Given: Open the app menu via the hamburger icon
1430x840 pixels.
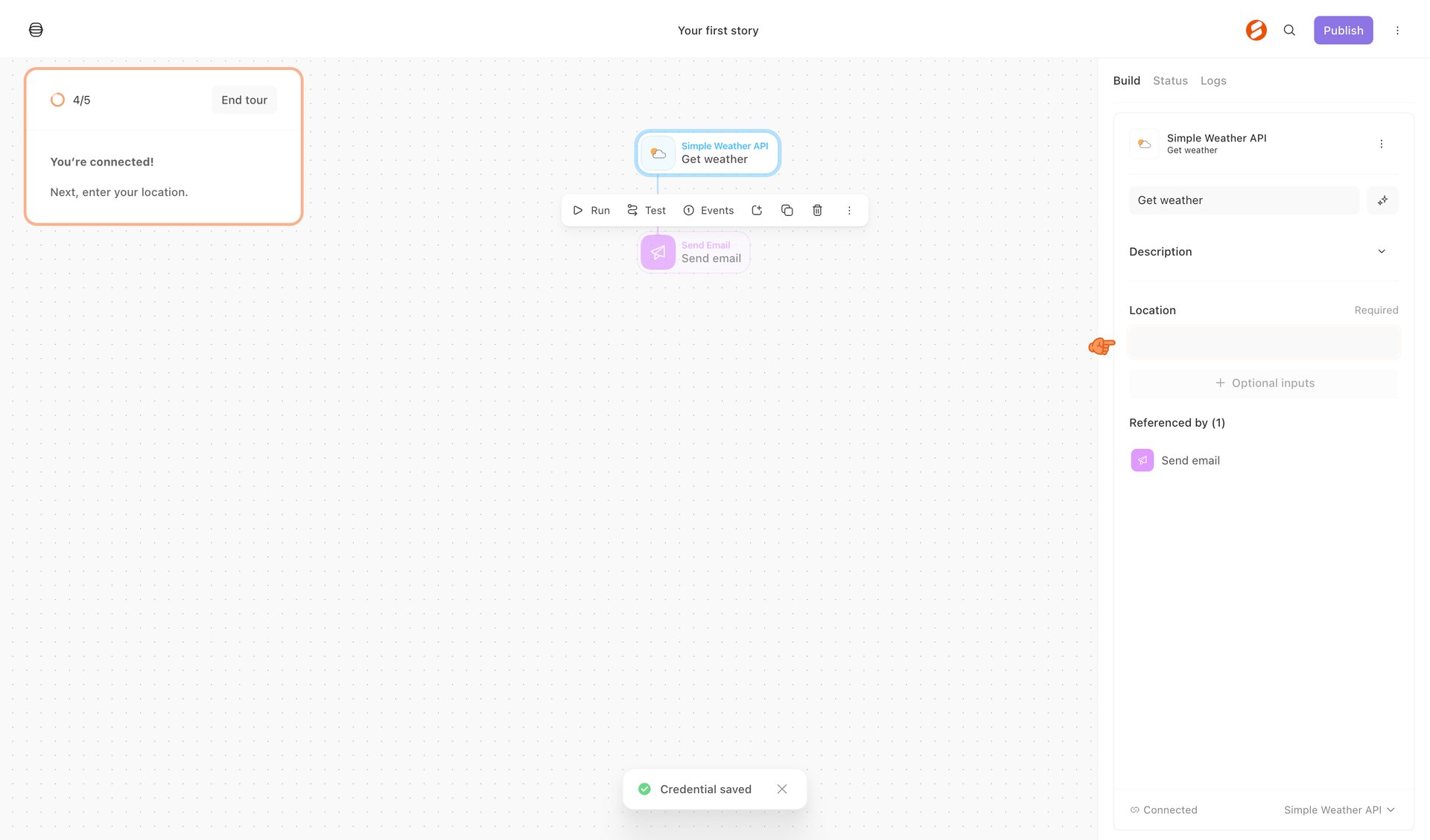Looking at the screenshot, I should tap(35, 30).
